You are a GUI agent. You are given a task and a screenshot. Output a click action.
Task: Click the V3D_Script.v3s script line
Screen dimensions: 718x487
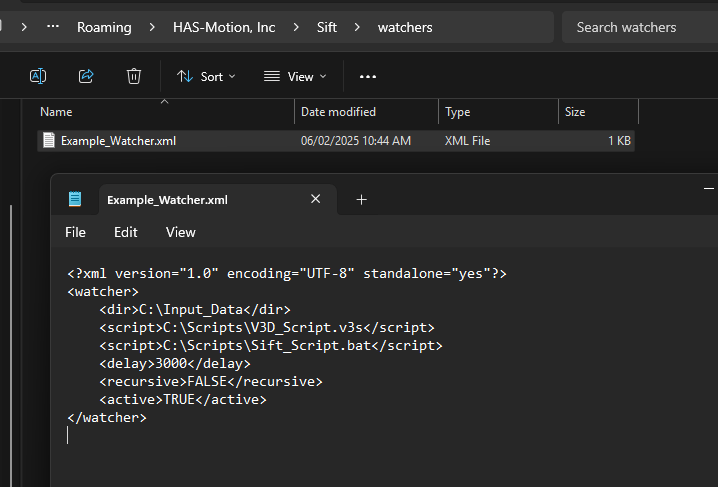tap(267, 328)
